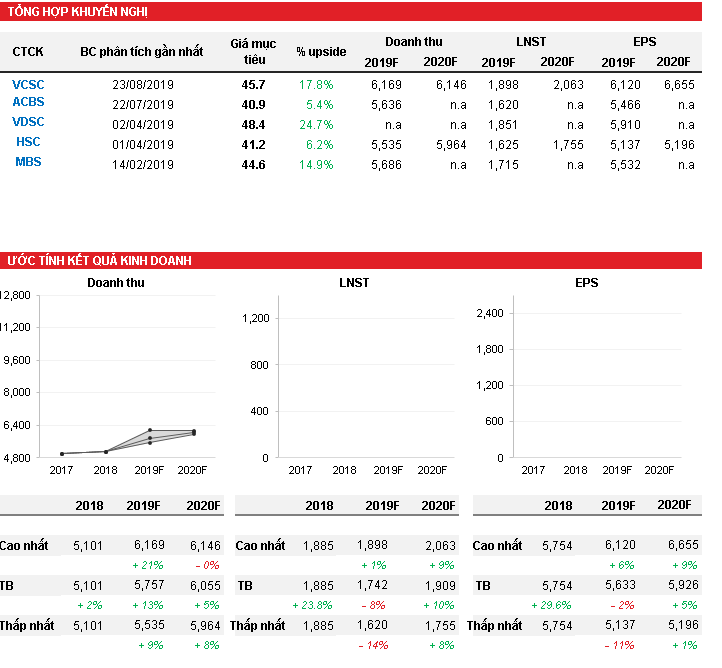The image size is (722, 668).
Task: Select the HSC brokerage link
Action: point(28,142)
